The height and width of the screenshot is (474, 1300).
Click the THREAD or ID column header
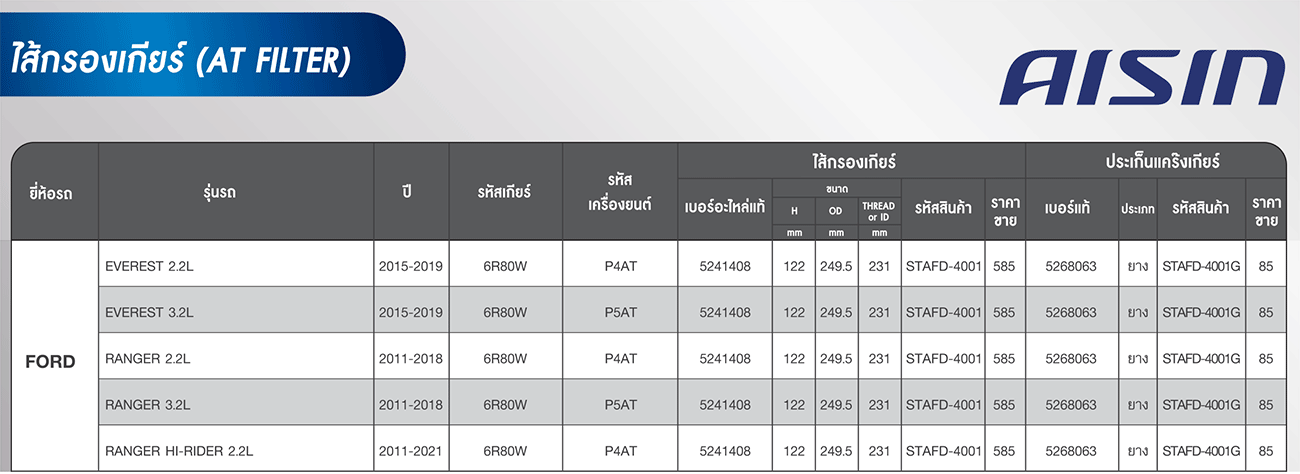coord(879,212)
